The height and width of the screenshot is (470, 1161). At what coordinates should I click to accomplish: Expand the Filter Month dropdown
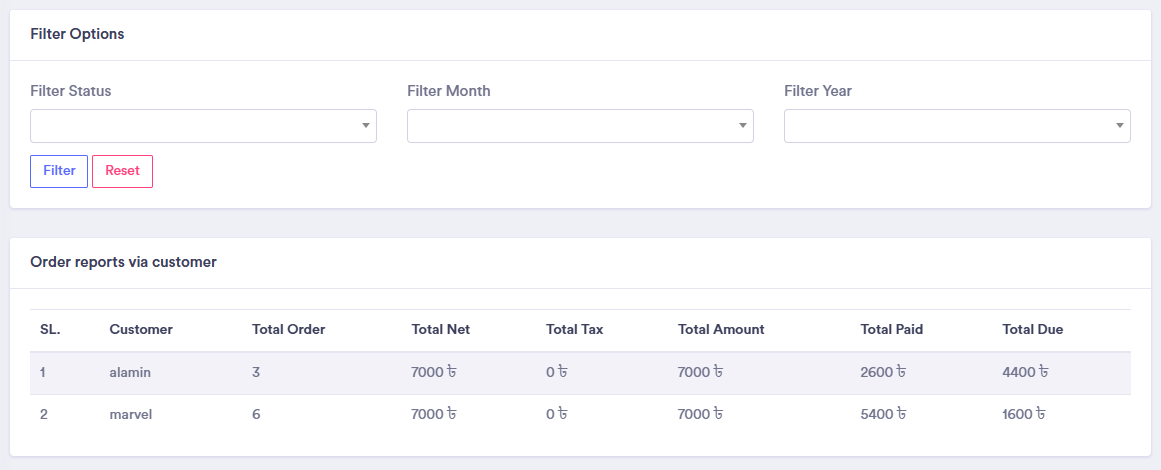pyautogui.click(x=580, y=126)
